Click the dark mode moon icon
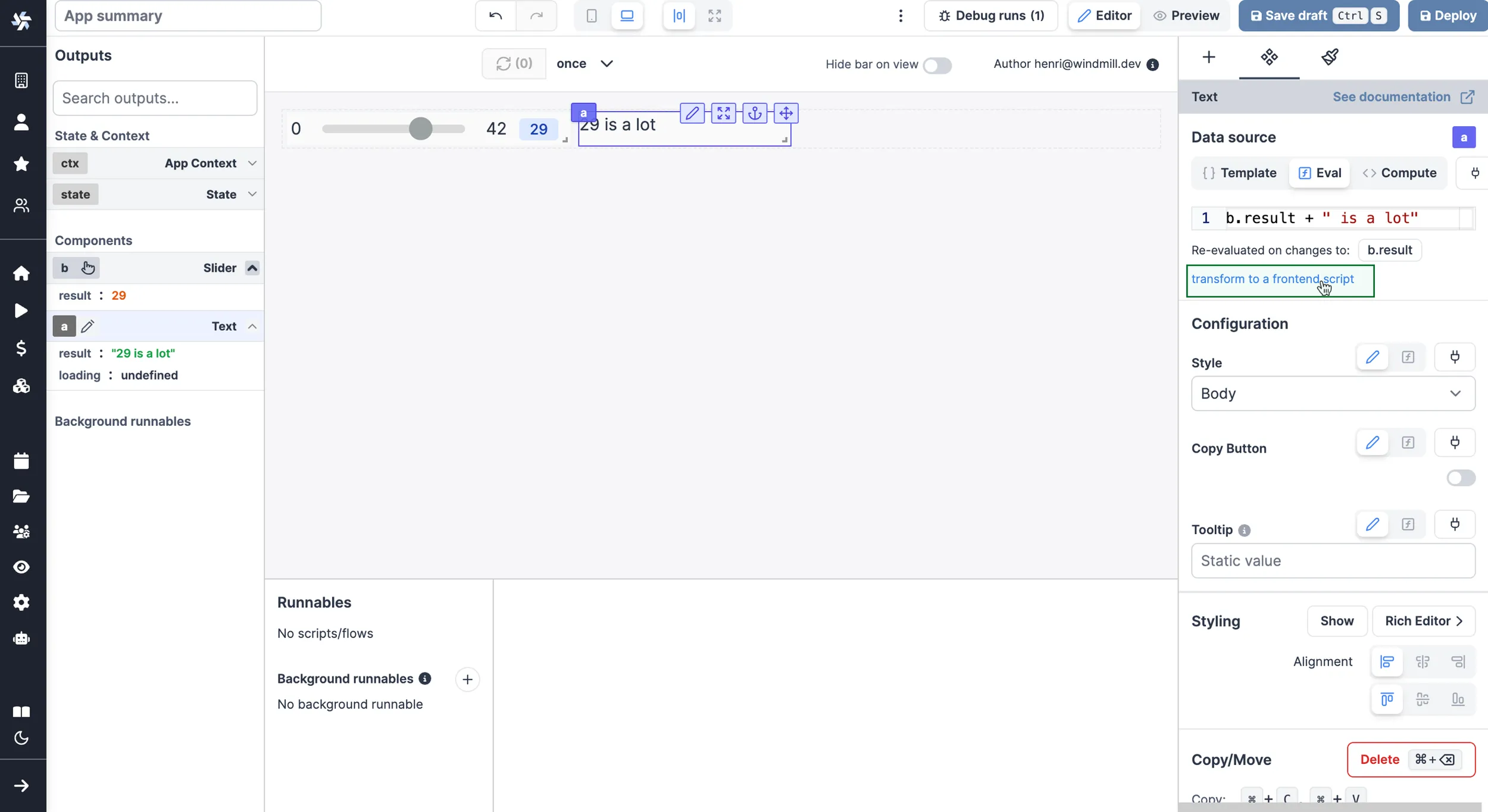The image size is (1488, 812). [x=21, y=738]
